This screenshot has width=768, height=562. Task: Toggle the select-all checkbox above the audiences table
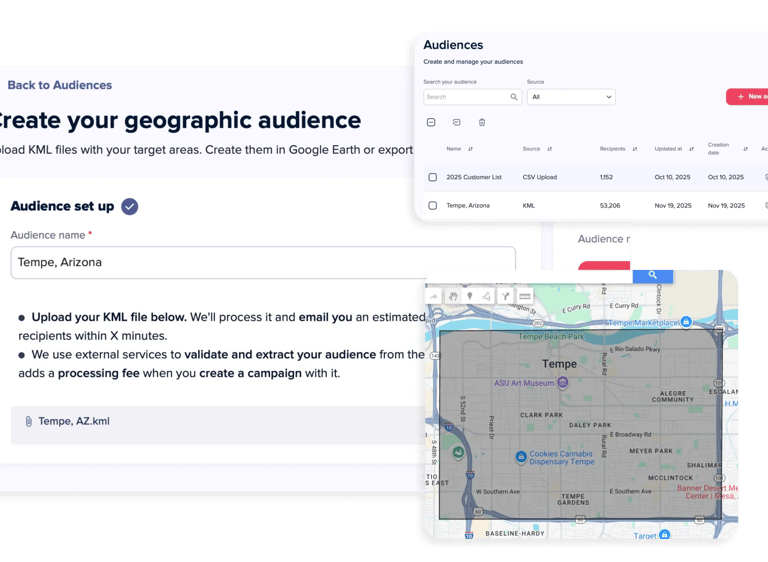tap(431, 122)
